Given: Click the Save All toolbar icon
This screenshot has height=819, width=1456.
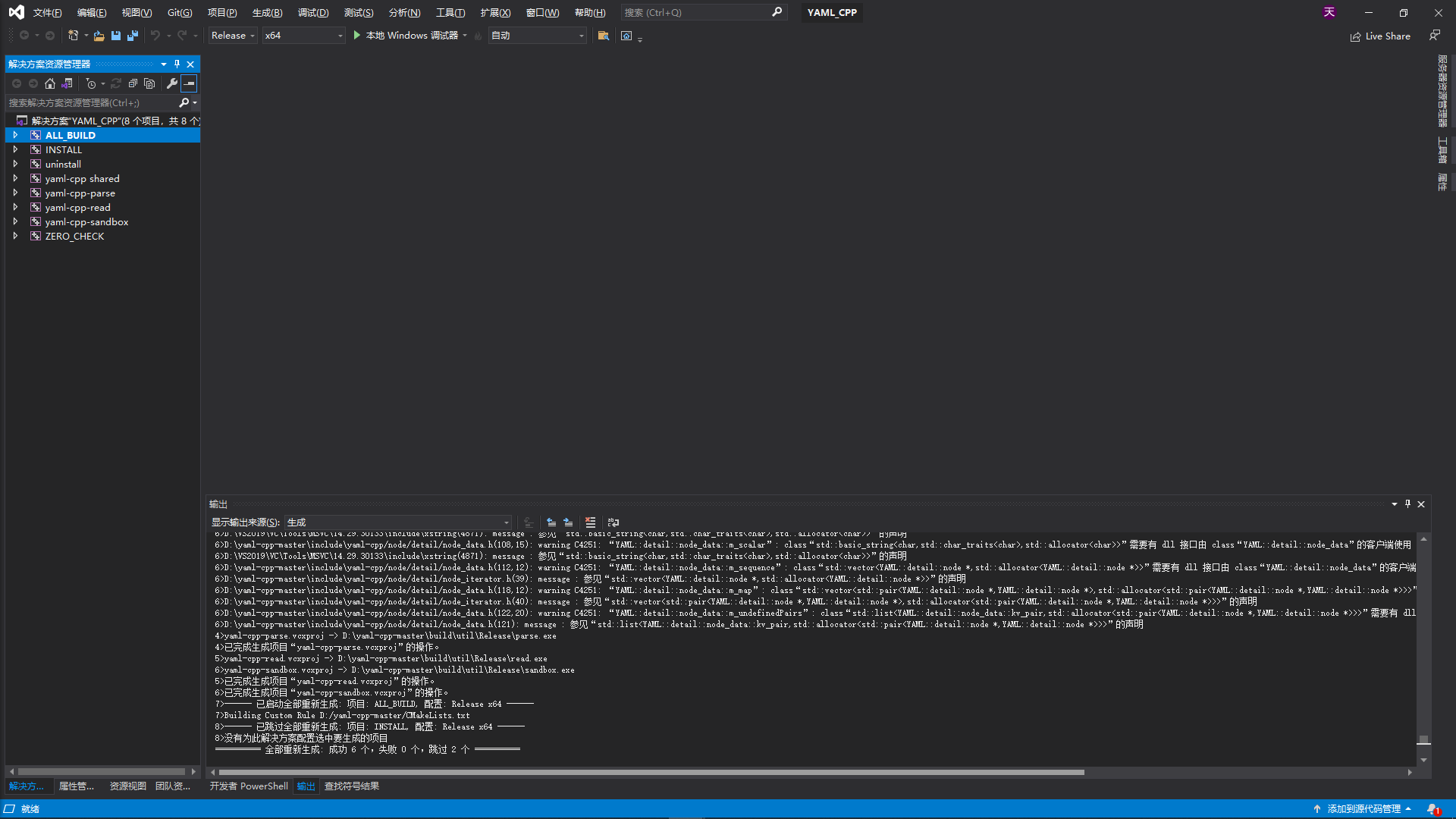Looking at the screenshot, I should [x=133, y=36].
